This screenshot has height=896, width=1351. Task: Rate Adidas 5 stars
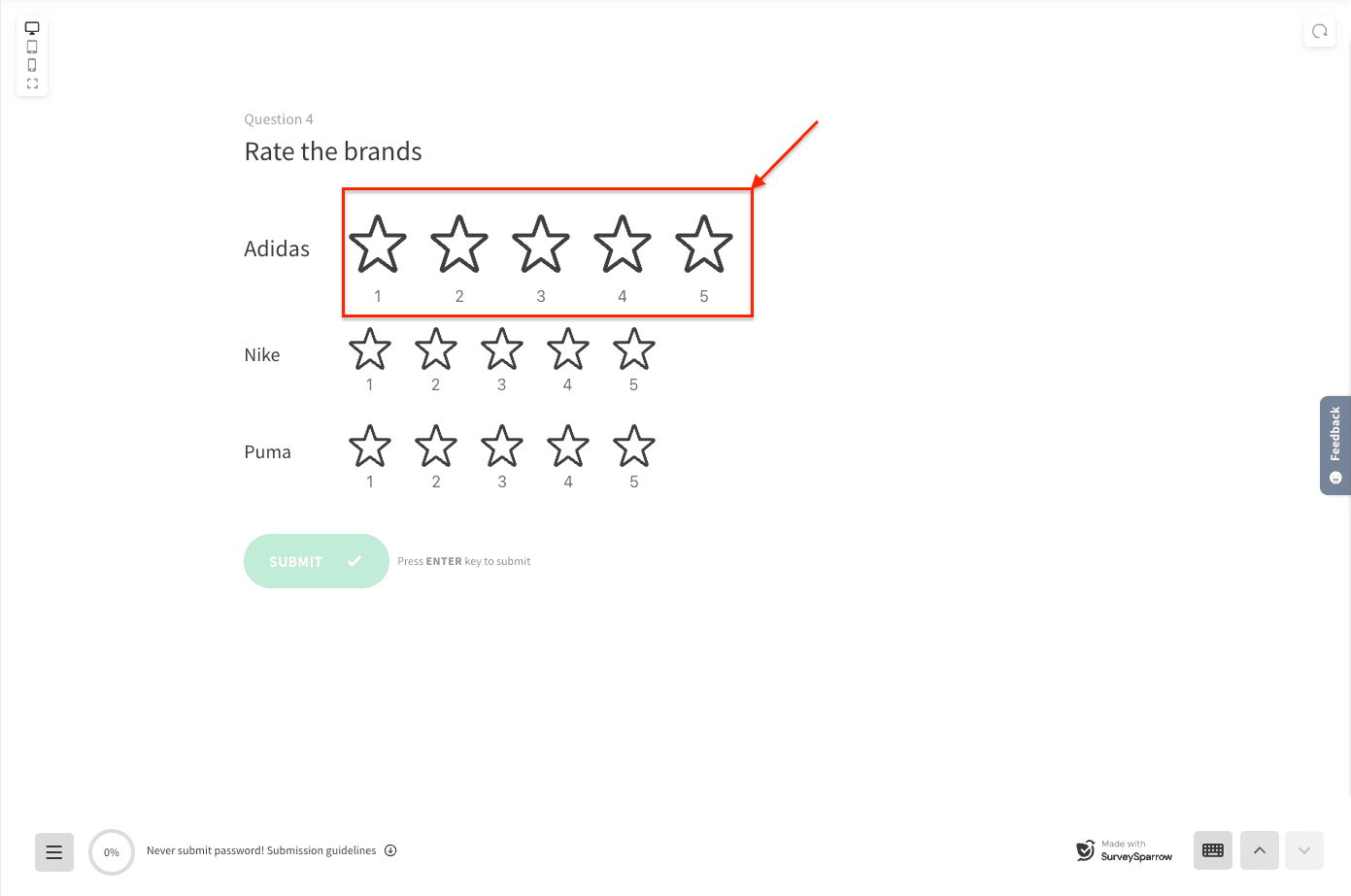[x=704, y=245]
